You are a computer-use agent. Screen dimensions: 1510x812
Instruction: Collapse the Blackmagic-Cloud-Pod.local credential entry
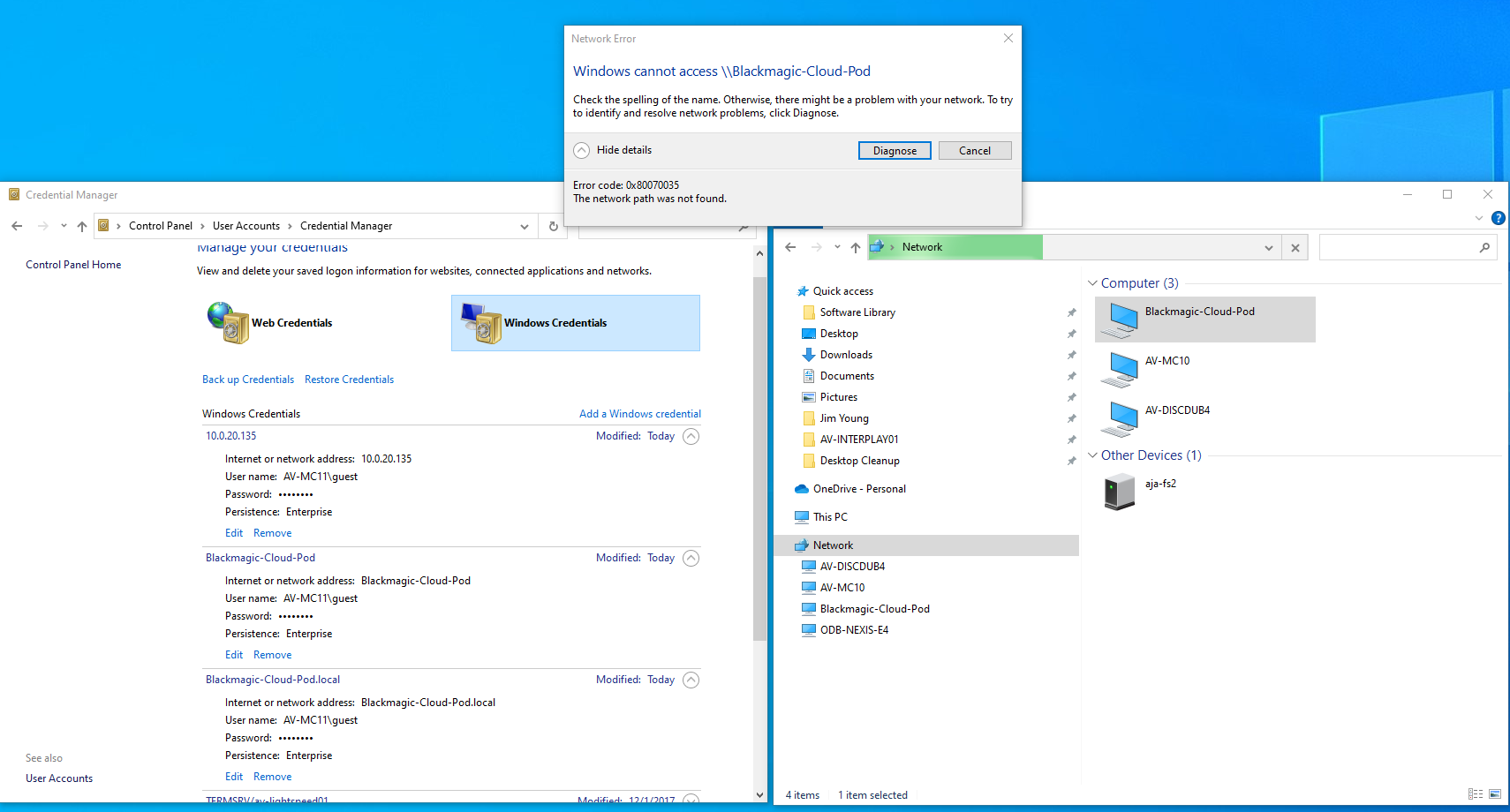tap(691, 680)
